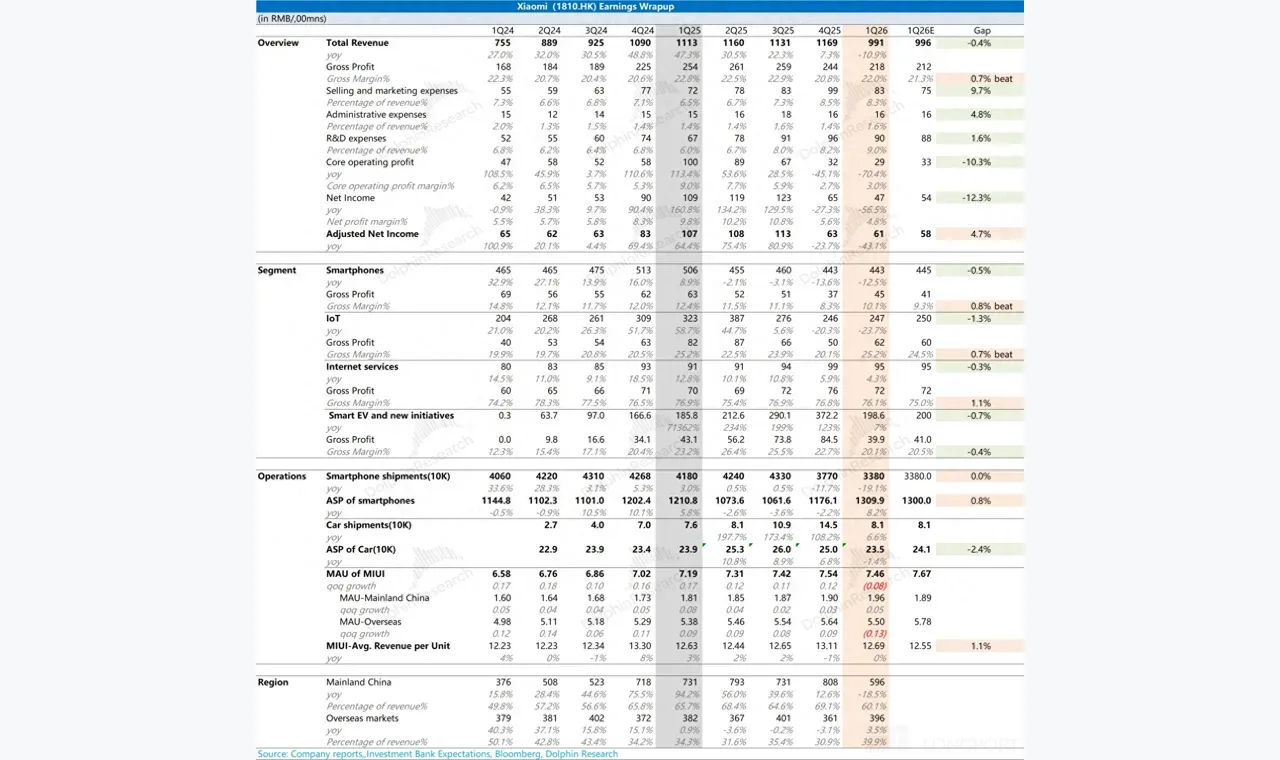Click the 'Gap' column header
Viewport: 1280px width, 760px height.
(982, 31)
